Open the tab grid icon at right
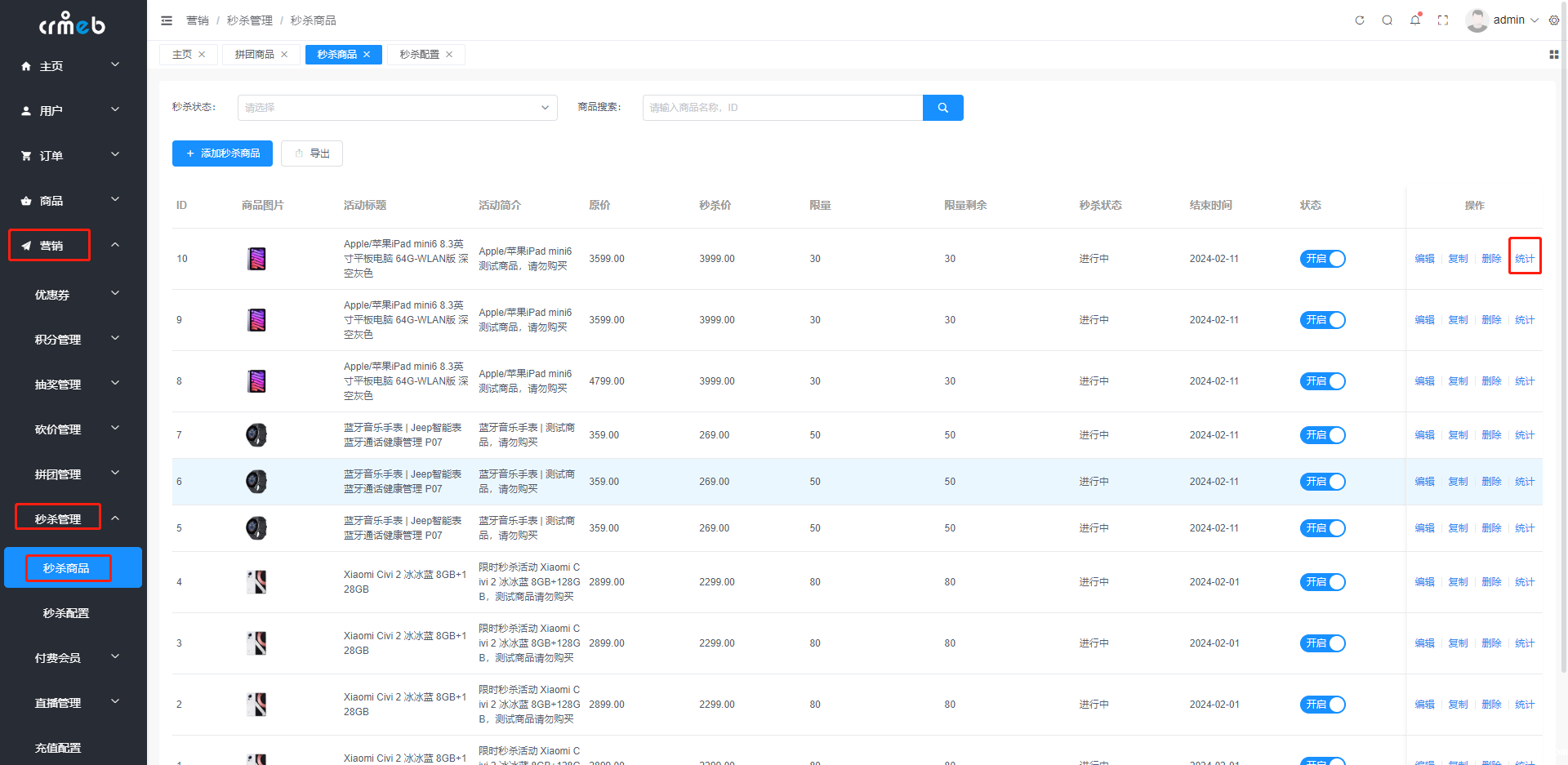This screenshot has width=1568, height=765. tap(1553, 55)
